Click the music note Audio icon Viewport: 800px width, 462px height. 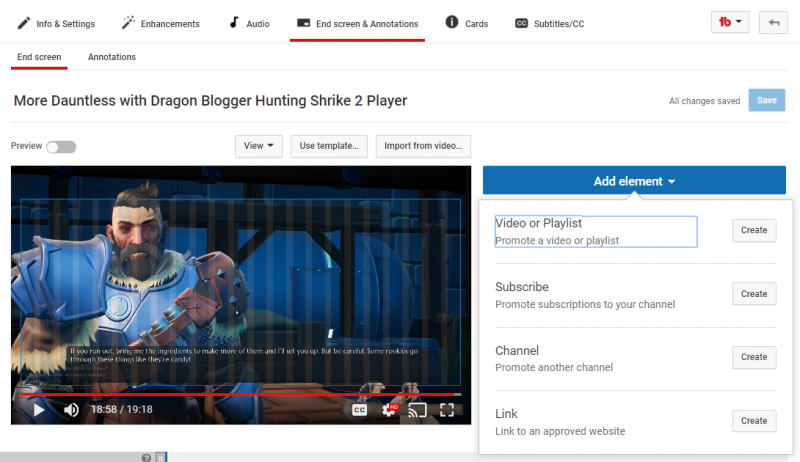click(234, 22)
